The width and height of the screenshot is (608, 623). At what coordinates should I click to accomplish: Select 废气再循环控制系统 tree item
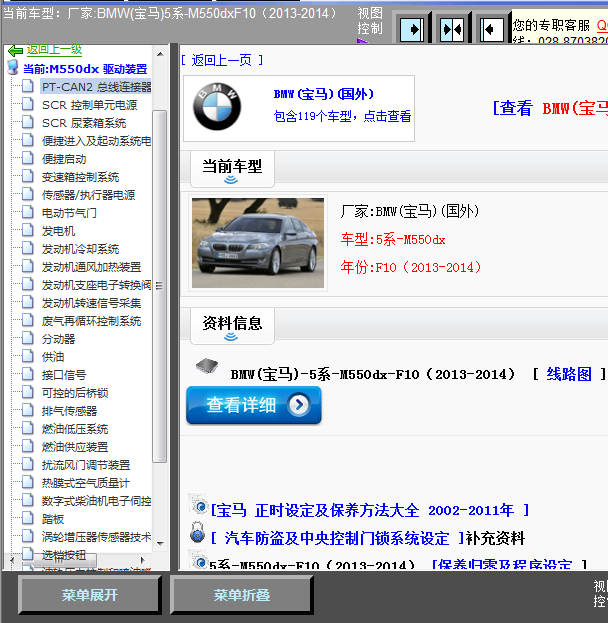click(91, 321)
